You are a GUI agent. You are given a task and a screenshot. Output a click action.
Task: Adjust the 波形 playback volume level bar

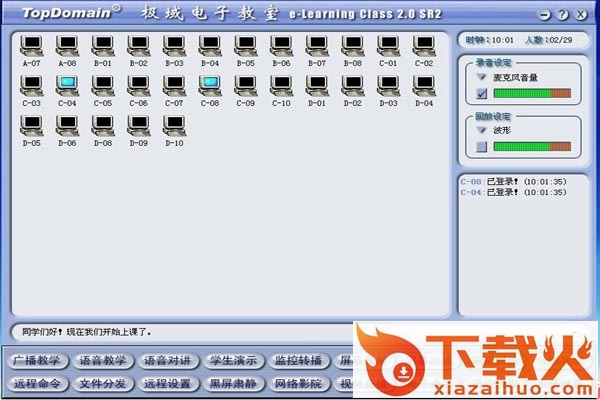pos(532,146)
